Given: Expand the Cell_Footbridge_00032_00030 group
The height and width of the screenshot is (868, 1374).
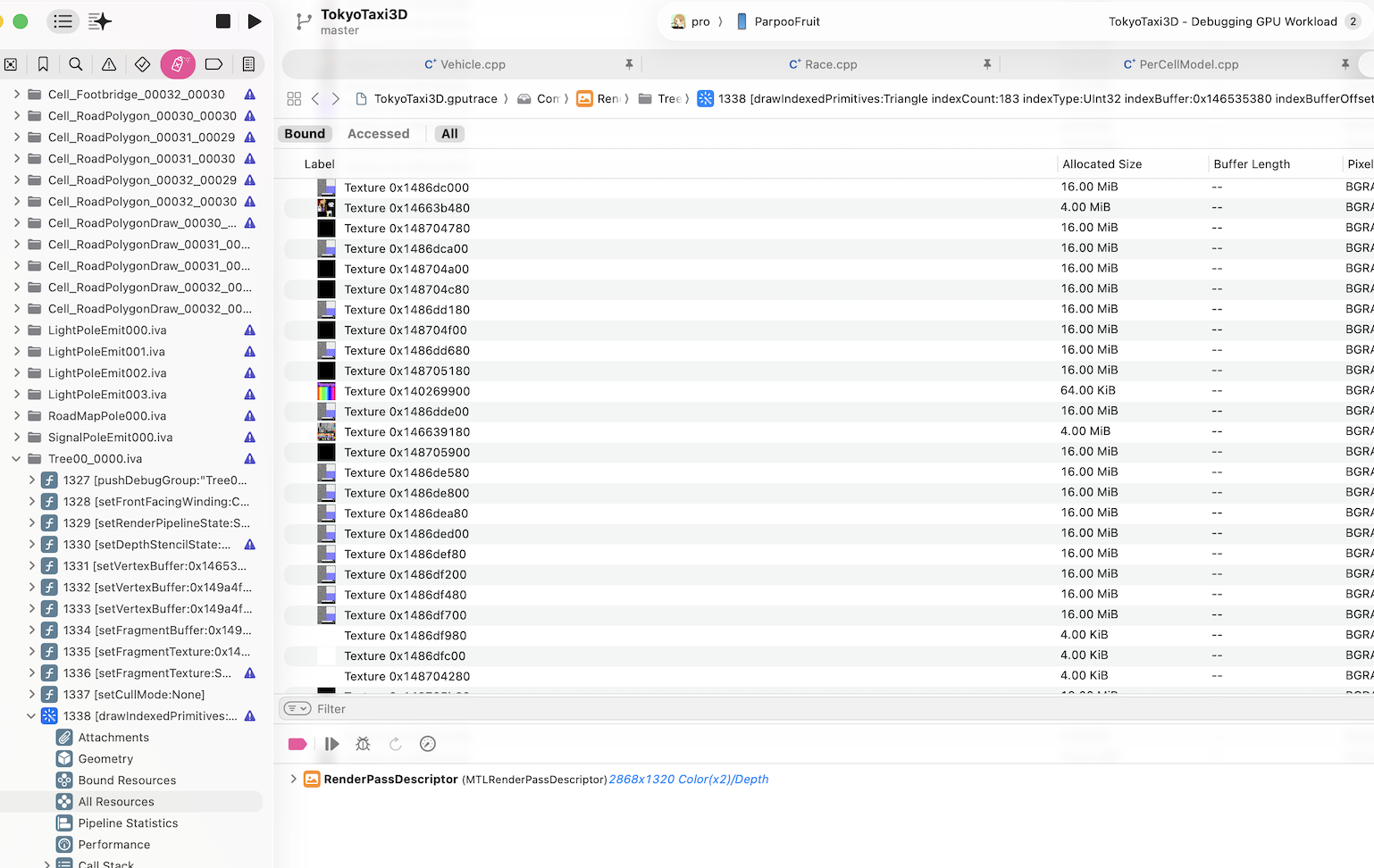Looking at the screenshot, I should (16, 95).
